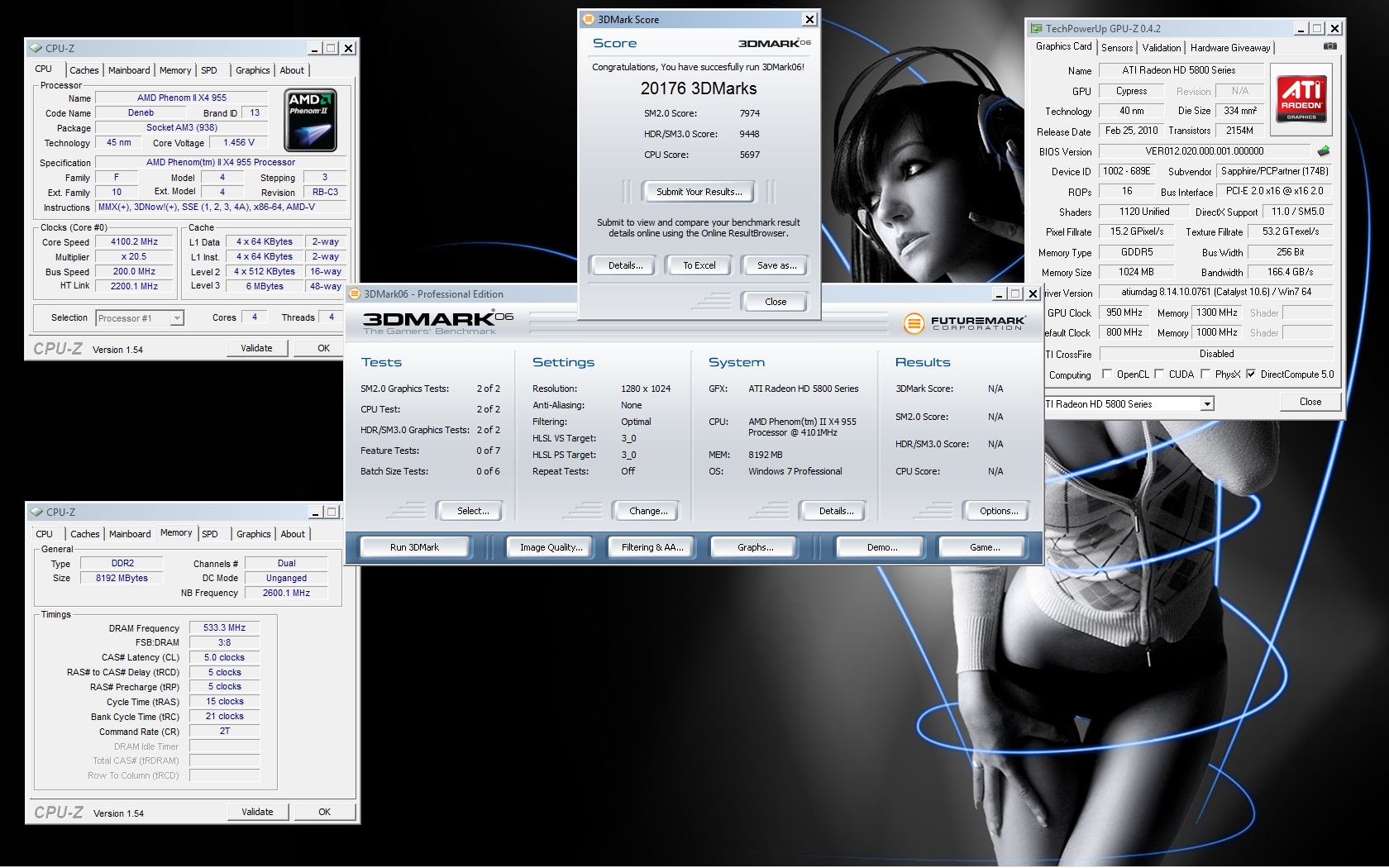Click the Close button in GPU-Z
This screenshot has width=1389, height=868.
click(x=1310, y=402)
